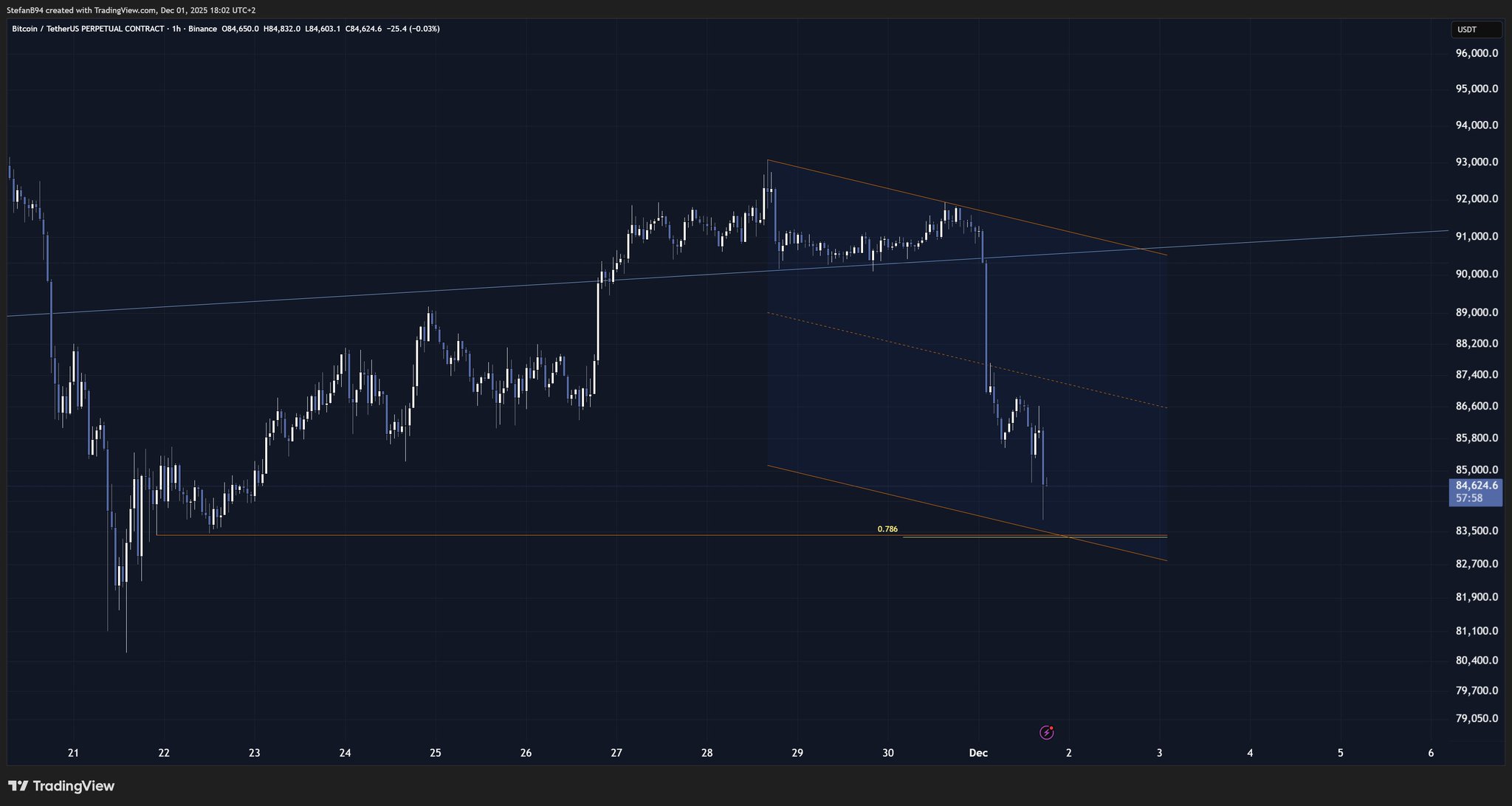The image size is (1512, 806).
Task: Click the closing price value C84,624.6
Action: coord(362,29)
